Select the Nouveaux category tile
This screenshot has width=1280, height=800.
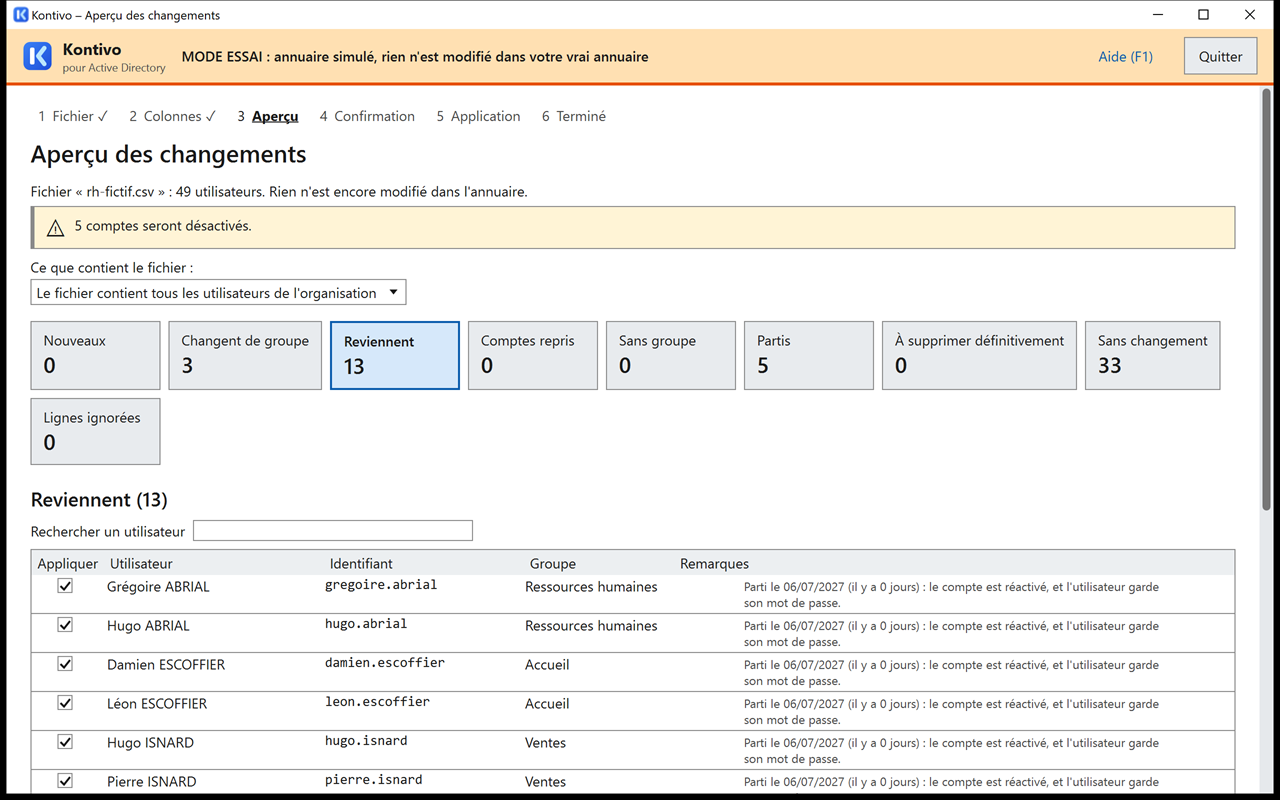click(95, 355)
